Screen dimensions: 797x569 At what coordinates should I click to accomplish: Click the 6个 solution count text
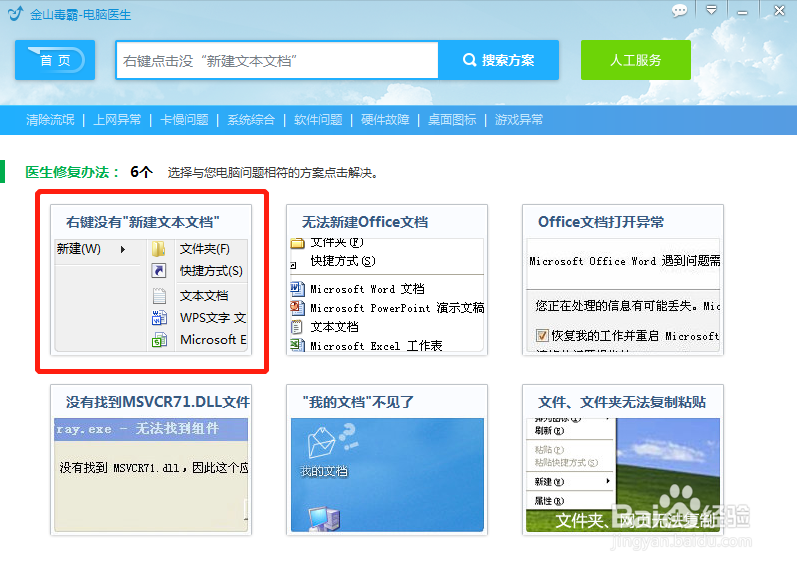tap(141, 172)
